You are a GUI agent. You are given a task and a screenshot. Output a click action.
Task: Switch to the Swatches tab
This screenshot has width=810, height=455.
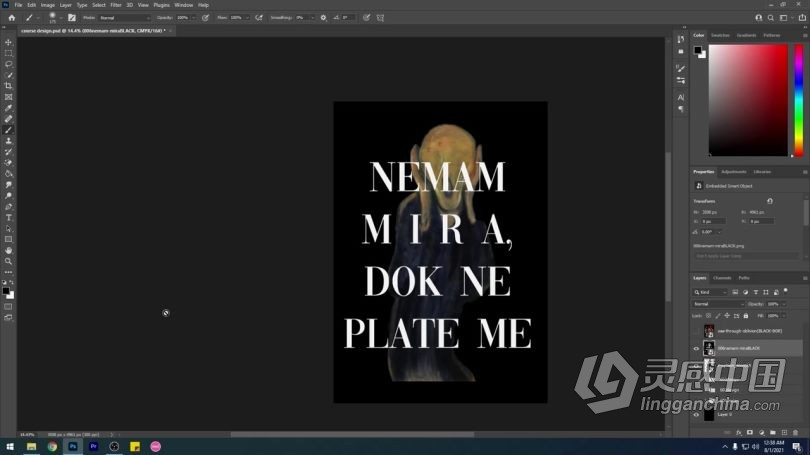(720, 35)
